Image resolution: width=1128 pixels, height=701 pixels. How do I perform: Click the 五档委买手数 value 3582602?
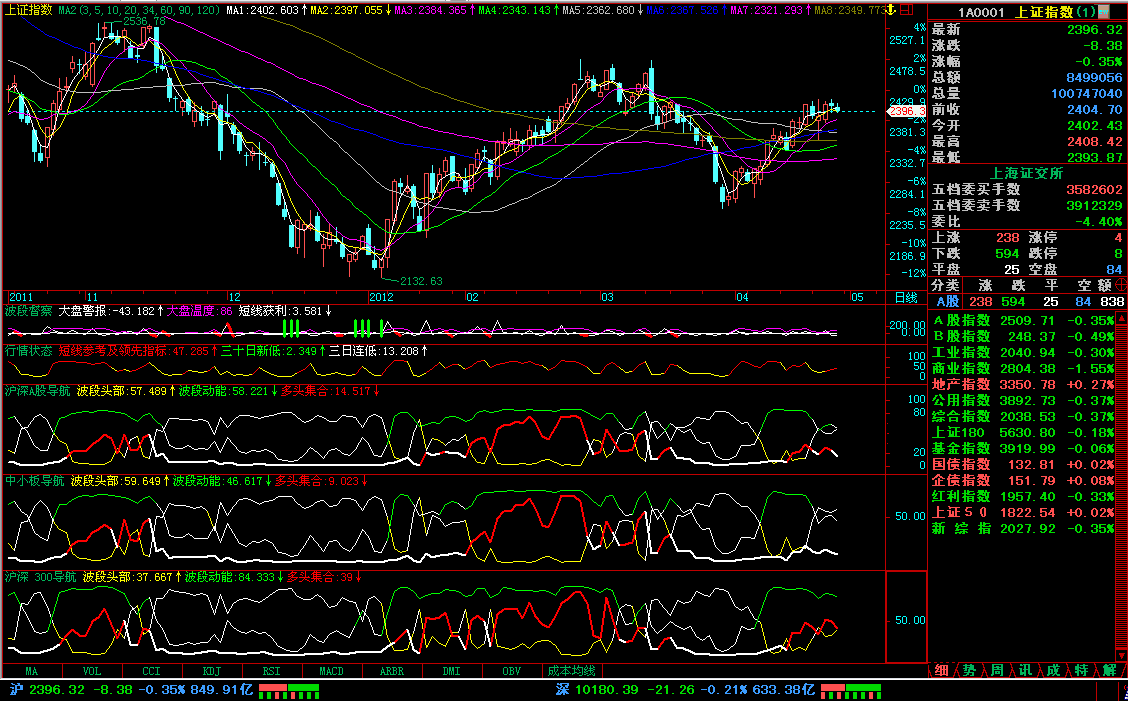click(1094, 190)
